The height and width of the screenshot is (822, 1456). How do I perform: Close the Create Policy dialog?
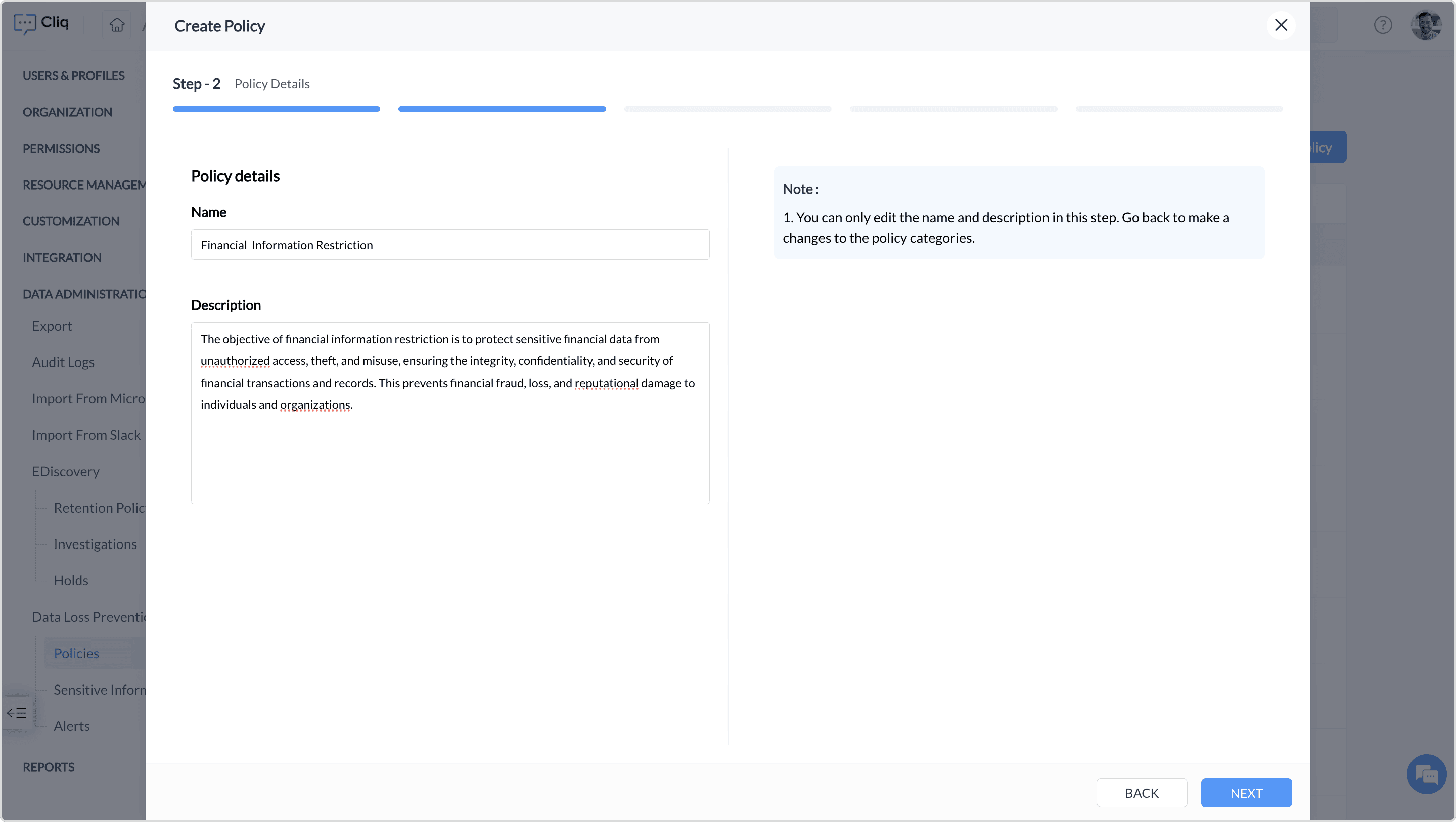1281,25
